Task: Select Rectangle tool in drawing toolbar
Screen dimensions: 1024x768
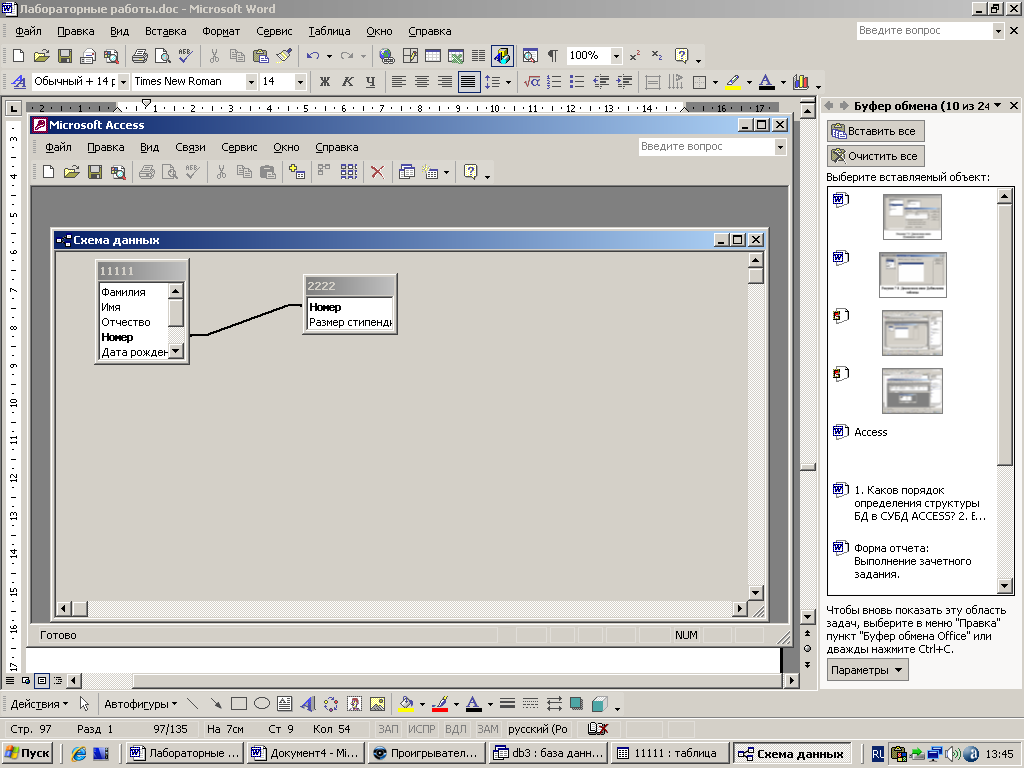Action: (x=239, y=704)
